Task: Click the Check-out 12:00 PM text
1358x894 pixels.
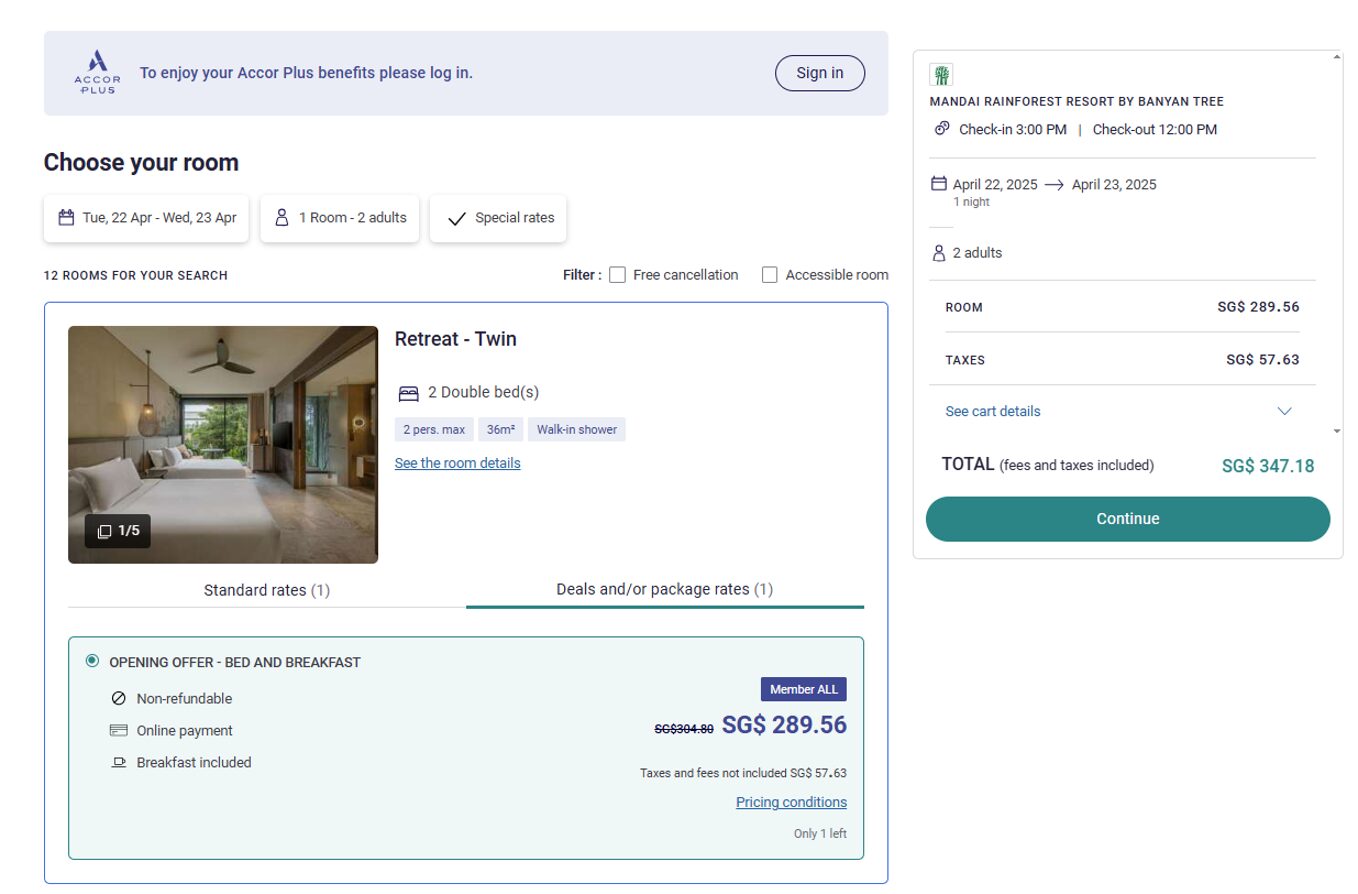Action: coord(1155,129)
